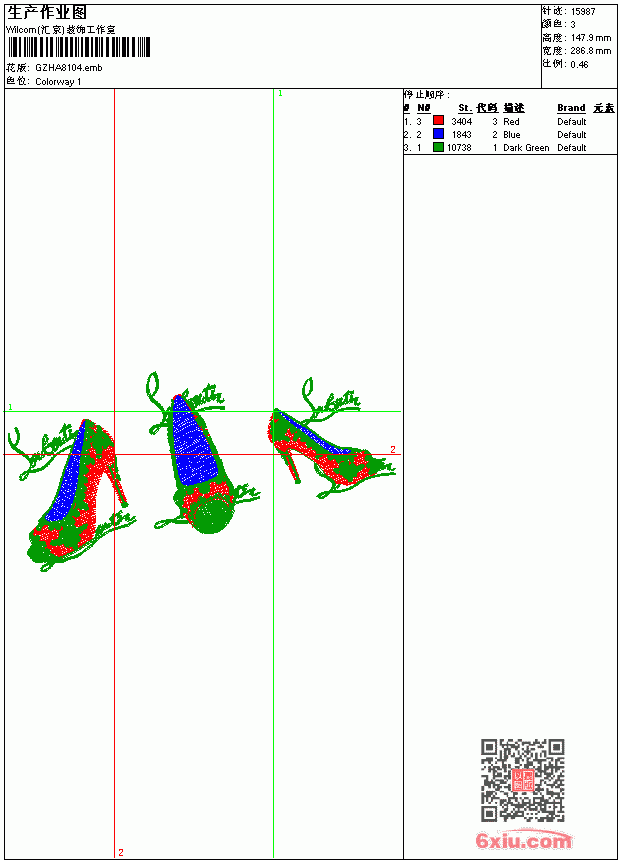Click the 6xiu.com watermark logo
The image size is (620, 860).
click(523, 840)
